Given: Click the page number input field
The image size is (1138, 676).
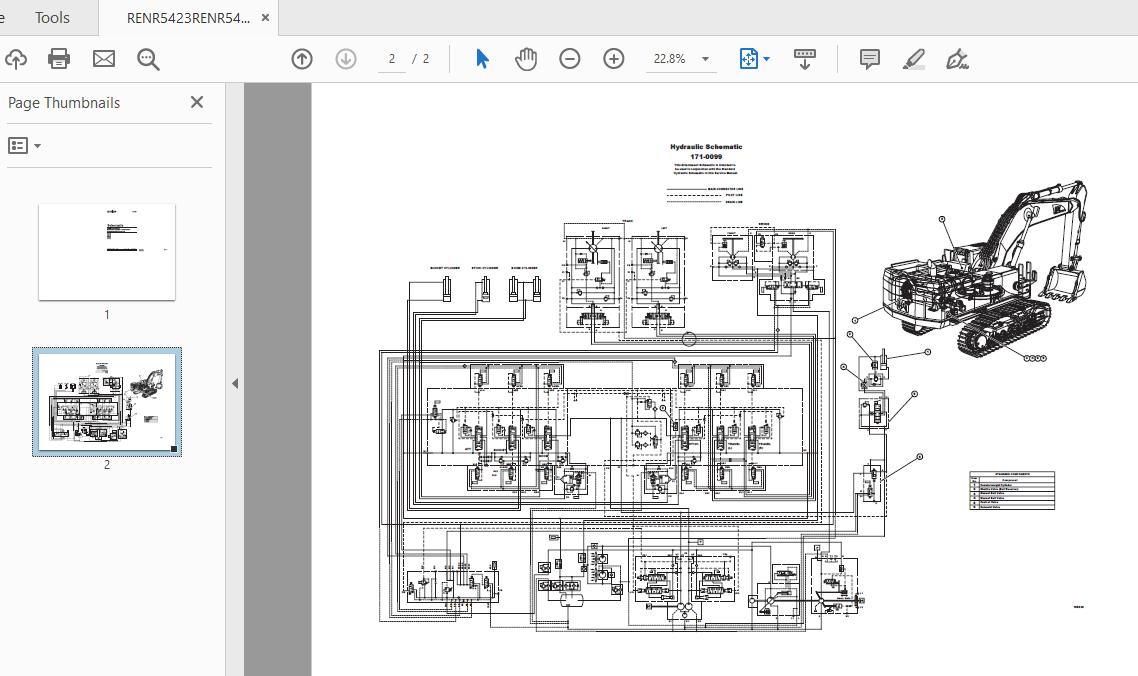Looking at the screenshot, I should point(392,59).
